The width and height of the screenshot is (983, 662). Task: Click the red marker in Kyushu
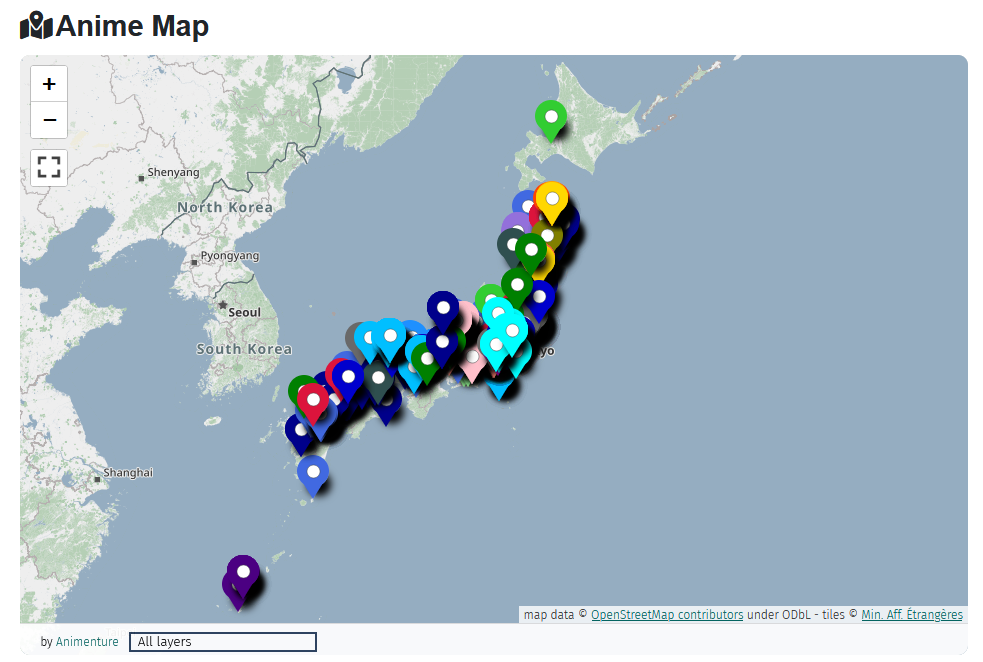pos(313,400)
